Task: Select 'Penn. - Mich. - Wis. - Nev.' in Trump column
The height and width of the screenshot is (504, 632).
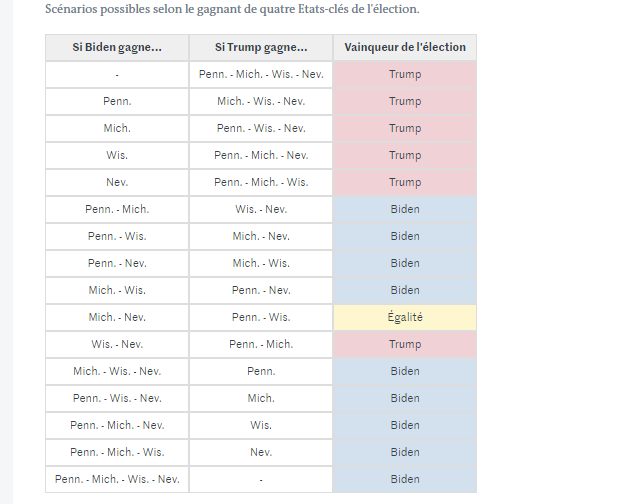Action: [261, 74]
